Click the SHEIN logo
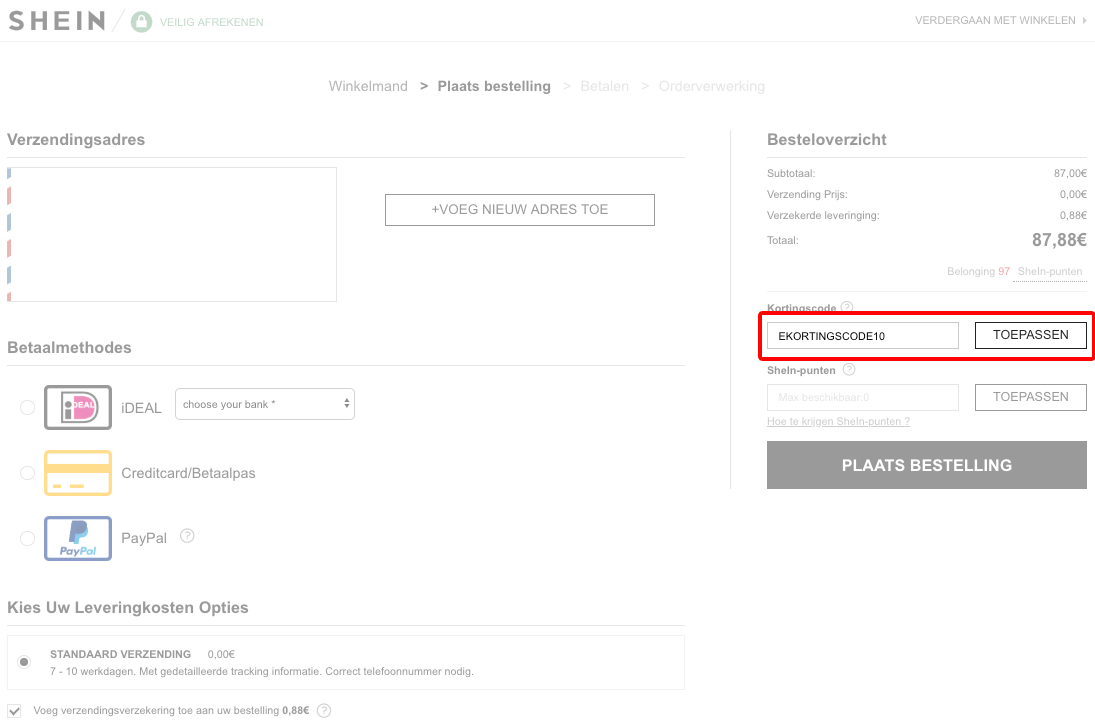This screenshot has width=1095, height=728. [56, 20]
